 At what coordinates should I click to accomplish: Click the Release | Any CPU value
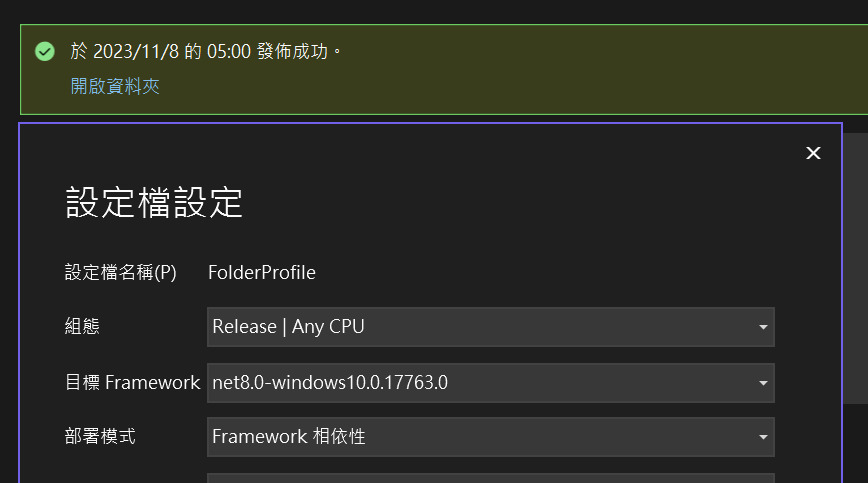pos(288,326)
